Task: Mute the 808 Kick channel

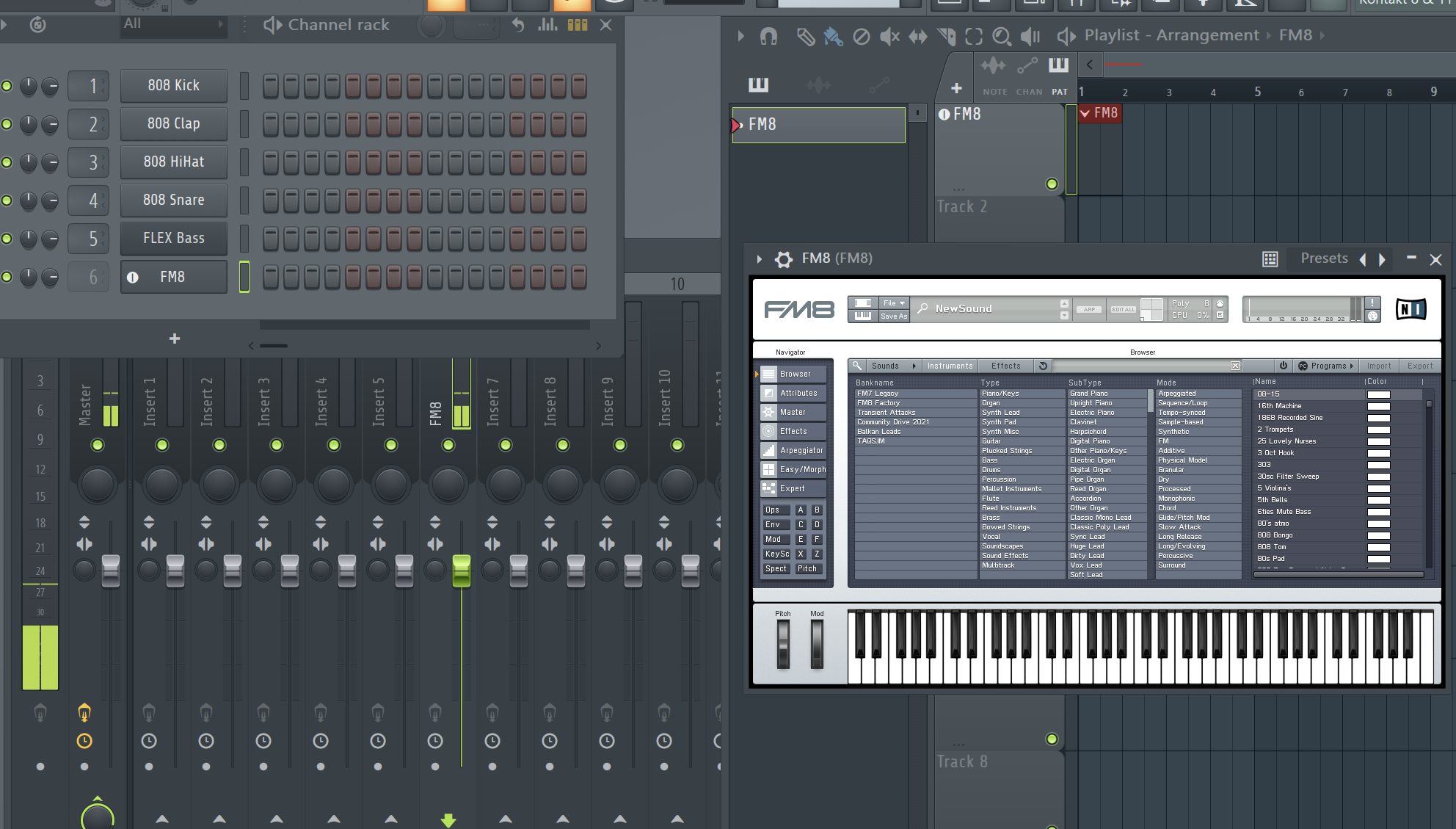Action: [x=7, y=86]
